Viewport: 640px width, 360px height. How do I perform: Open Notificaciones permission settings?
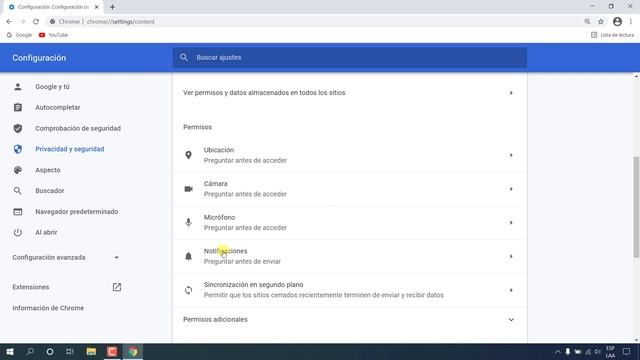[349, 256]
